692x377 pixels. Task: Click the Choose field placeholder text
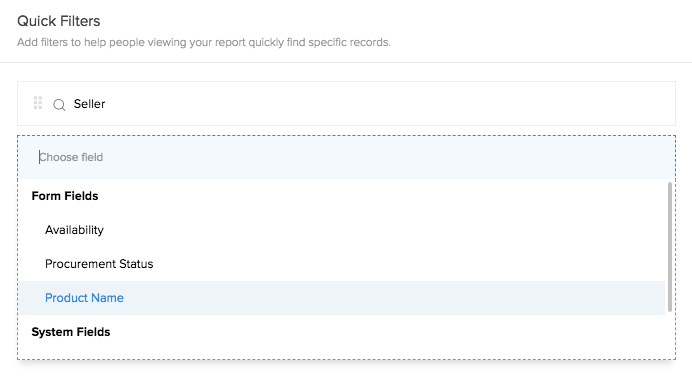[x=71, y=157]
